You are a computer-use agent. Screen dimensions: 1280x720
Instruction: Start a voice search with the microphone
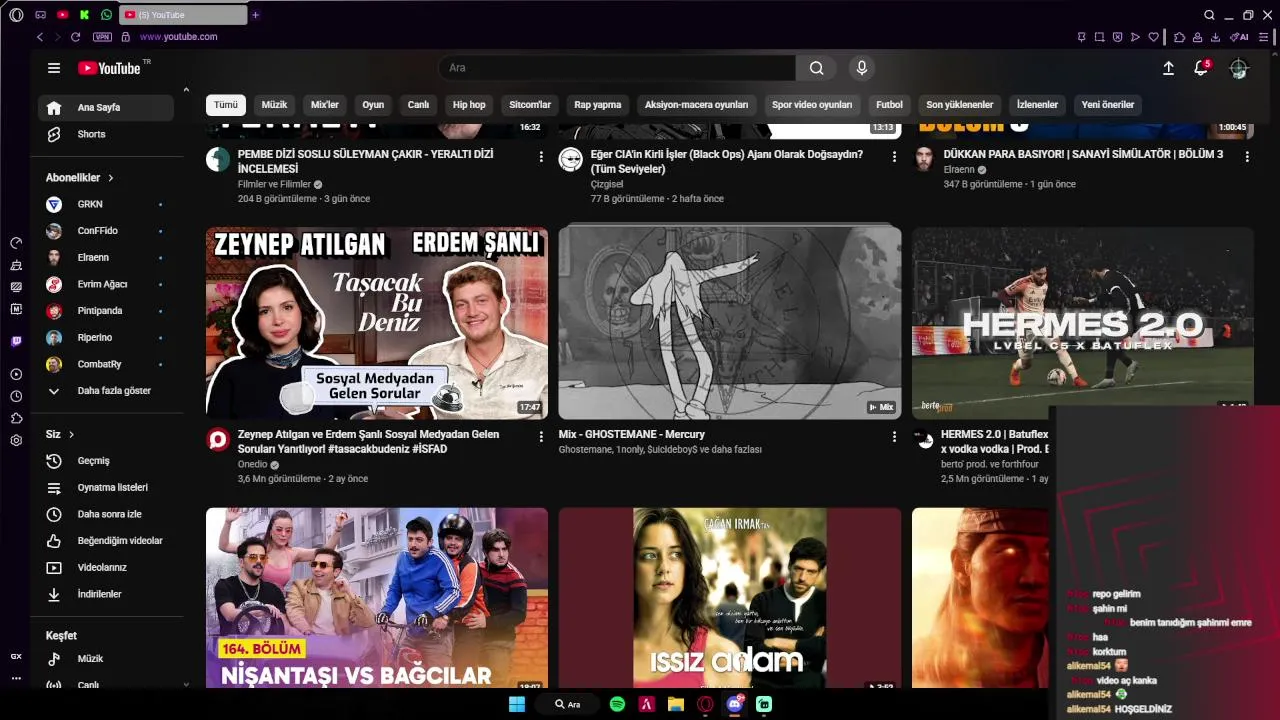861,68
